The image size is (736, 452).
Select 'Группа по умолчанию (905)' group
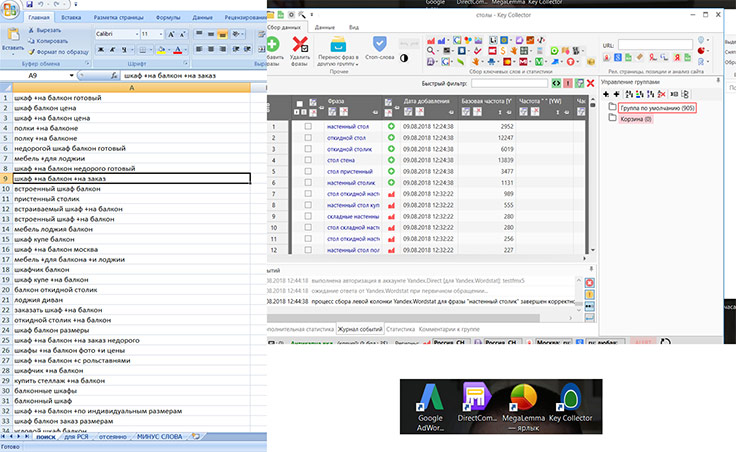point(655,107)
